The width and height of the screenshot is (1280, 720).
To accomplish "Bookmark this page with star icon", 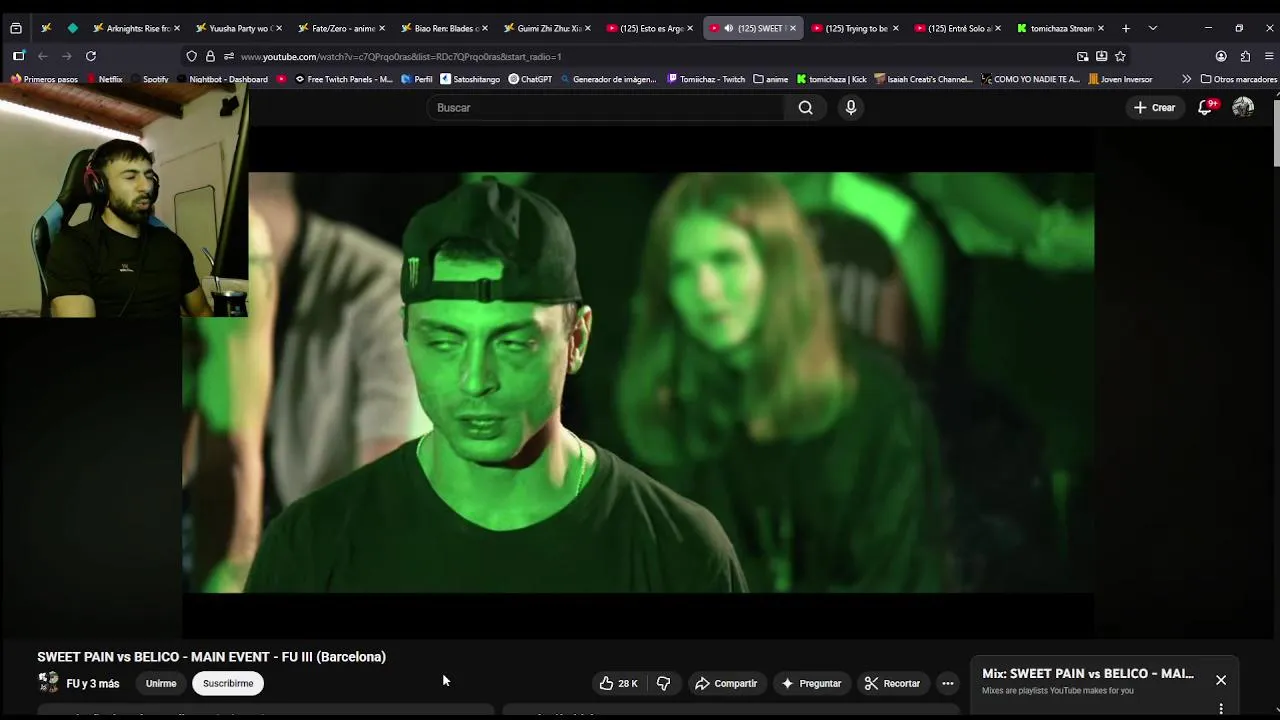I will 1120,56.
